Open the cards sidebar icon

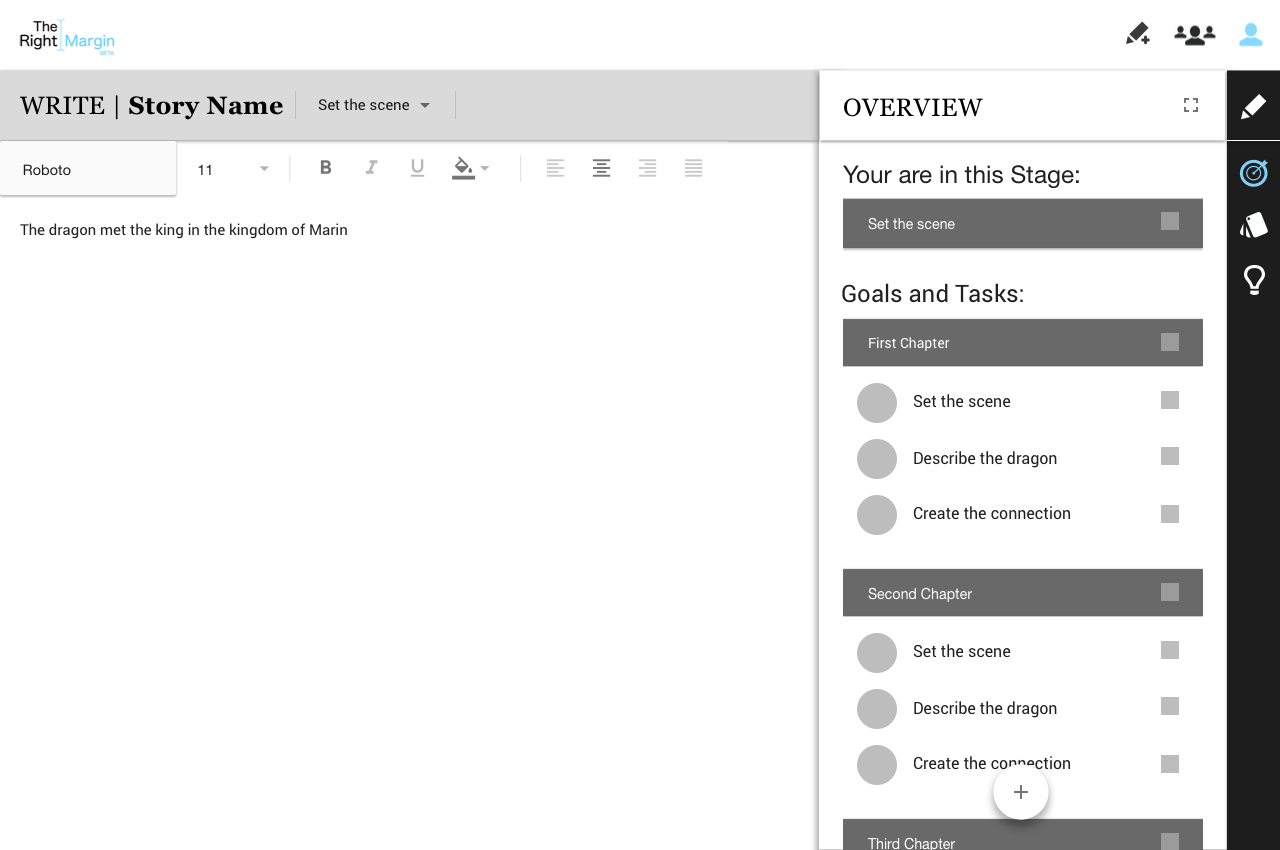[x=1253, y=225]
